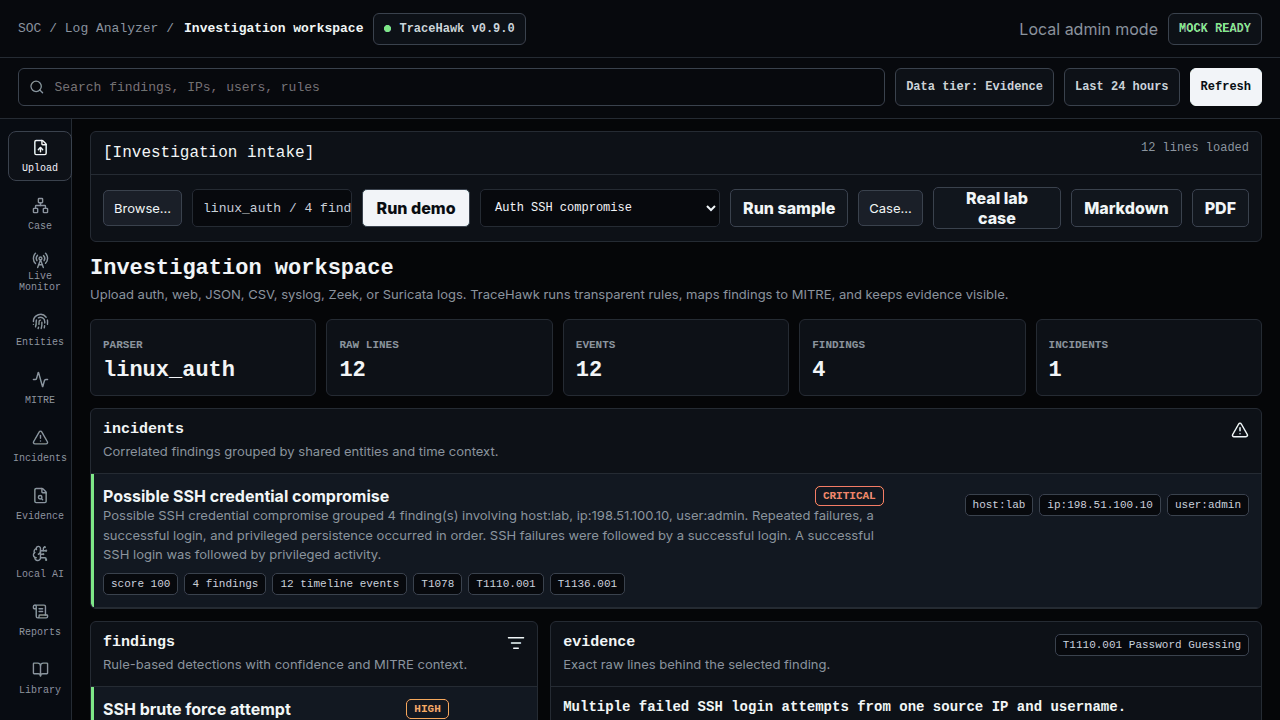The height and width of the screenshot is (720, 1280).
Task: Open the Case sidebar icon
Action: (40, 213)
